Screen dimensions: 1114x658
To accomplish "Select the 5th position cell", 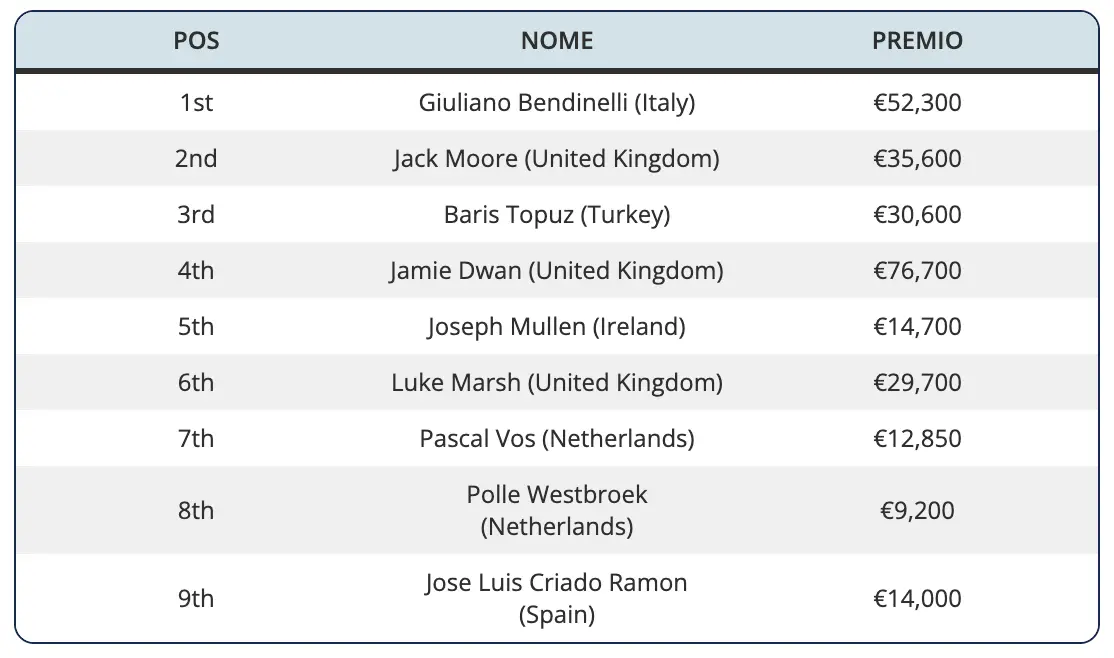I will 196,326.
